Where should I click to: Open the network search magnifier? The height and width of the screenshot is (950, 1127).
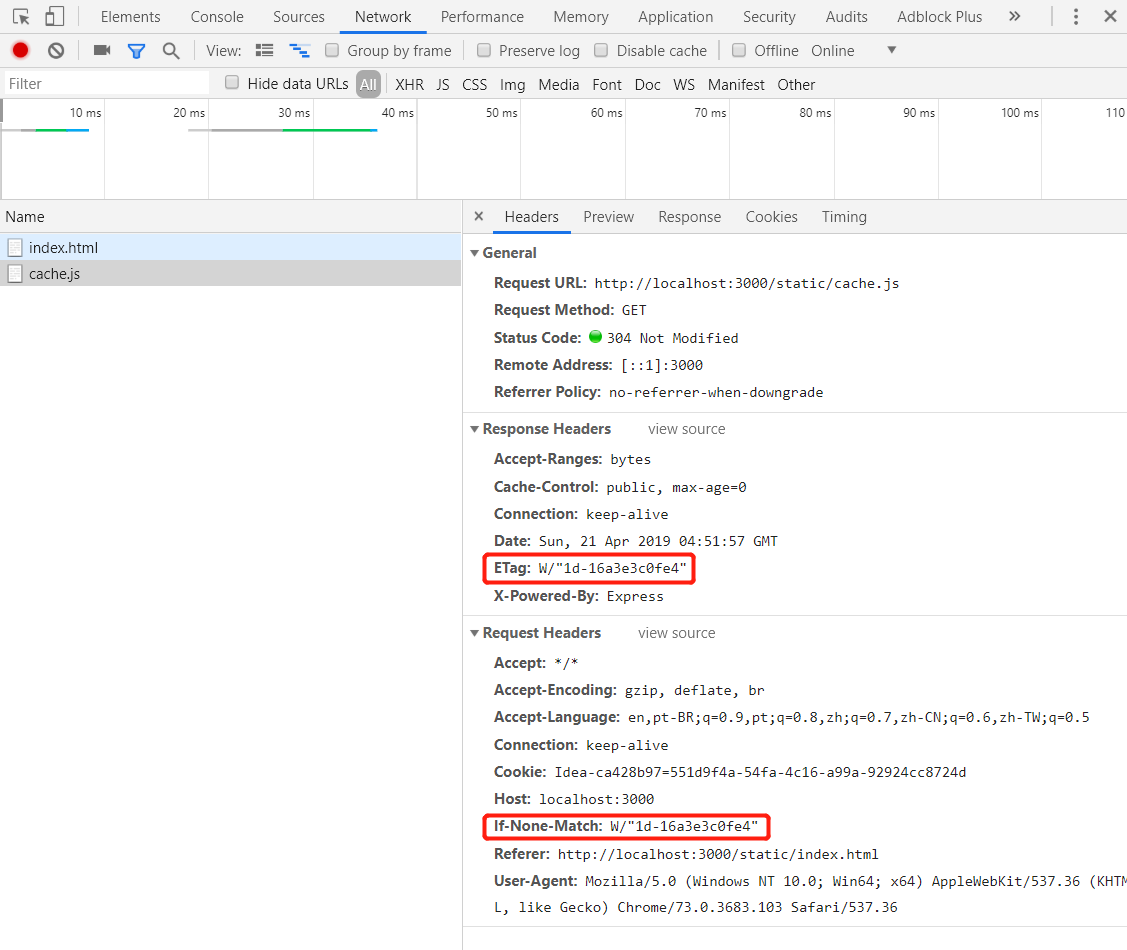171,50
